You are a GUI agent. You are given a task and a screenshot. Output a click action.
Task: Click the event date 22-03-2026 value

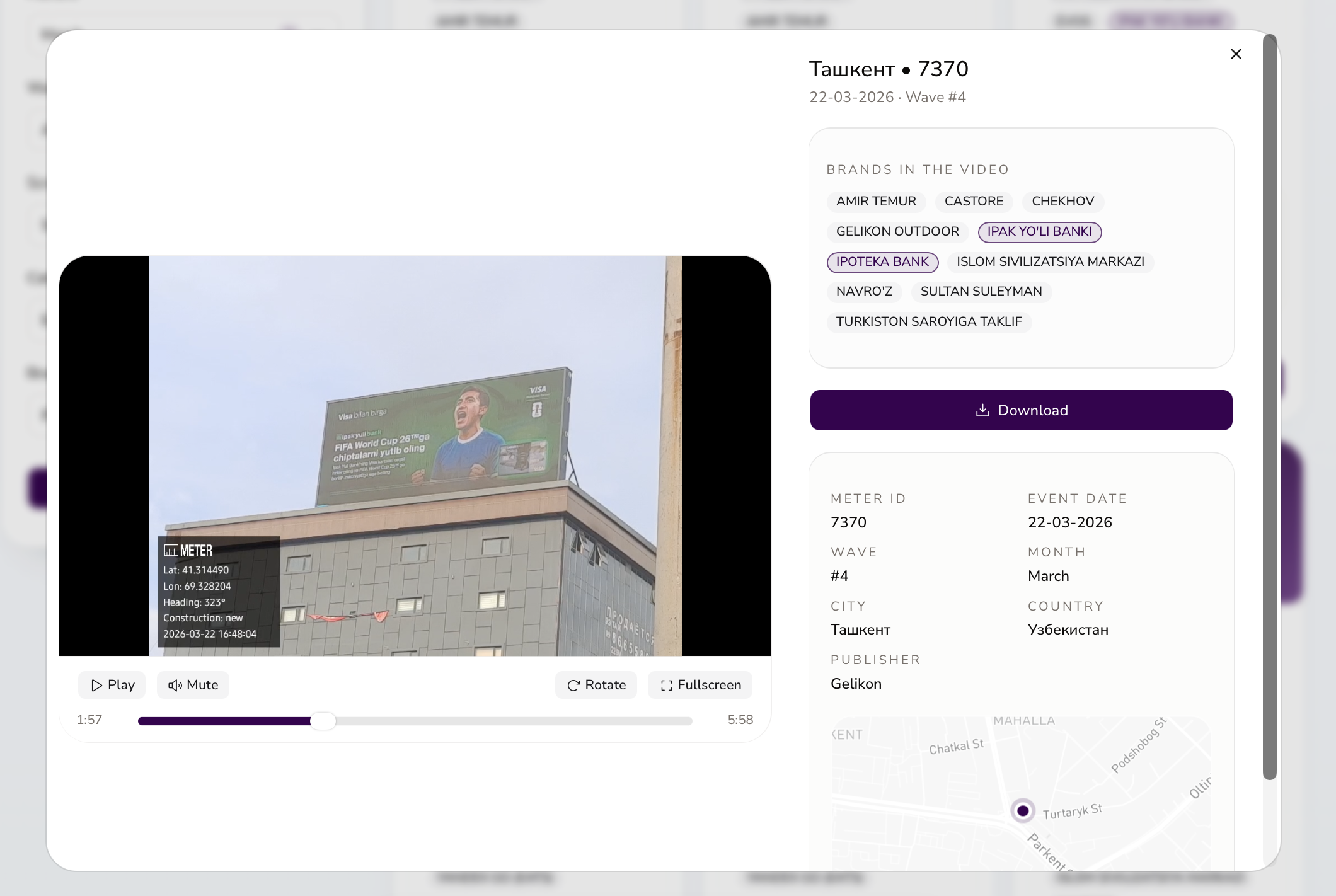click(x=1070, y=522)
